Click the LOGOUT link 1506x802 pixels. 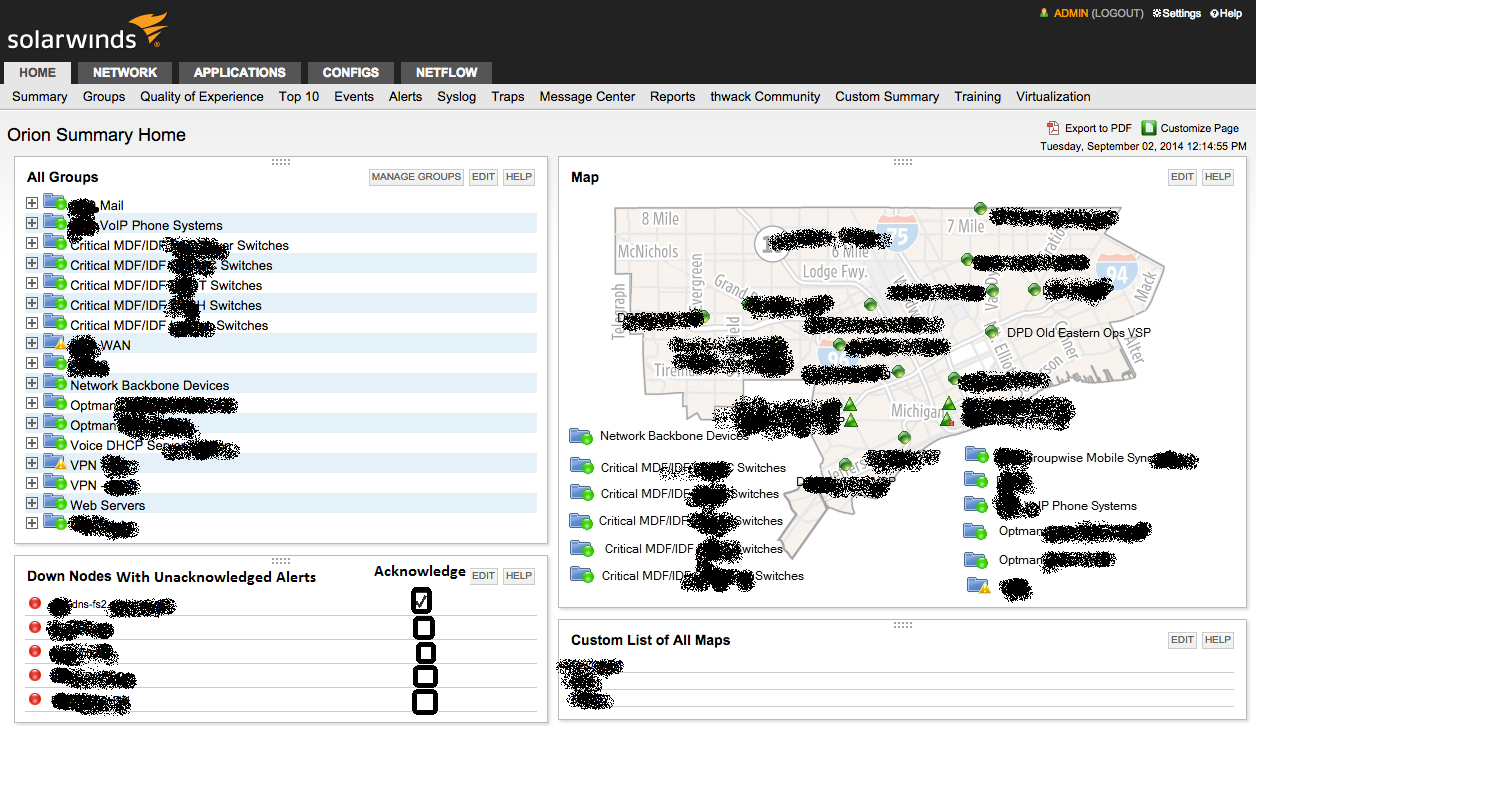coord(1117,14)
